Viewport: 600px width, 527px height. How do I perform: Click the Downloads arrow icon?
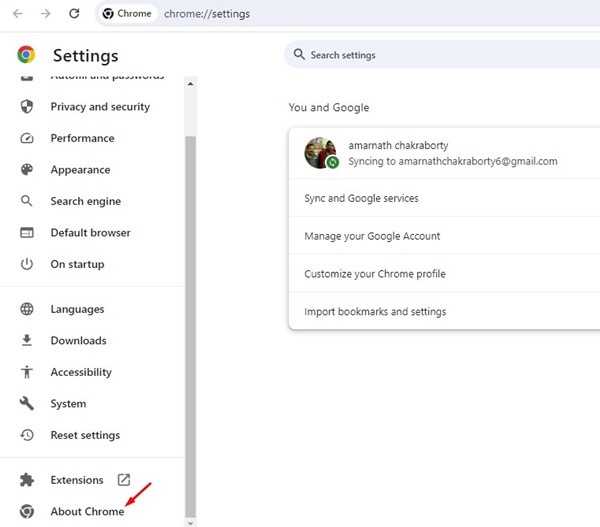tap(28, 341)
